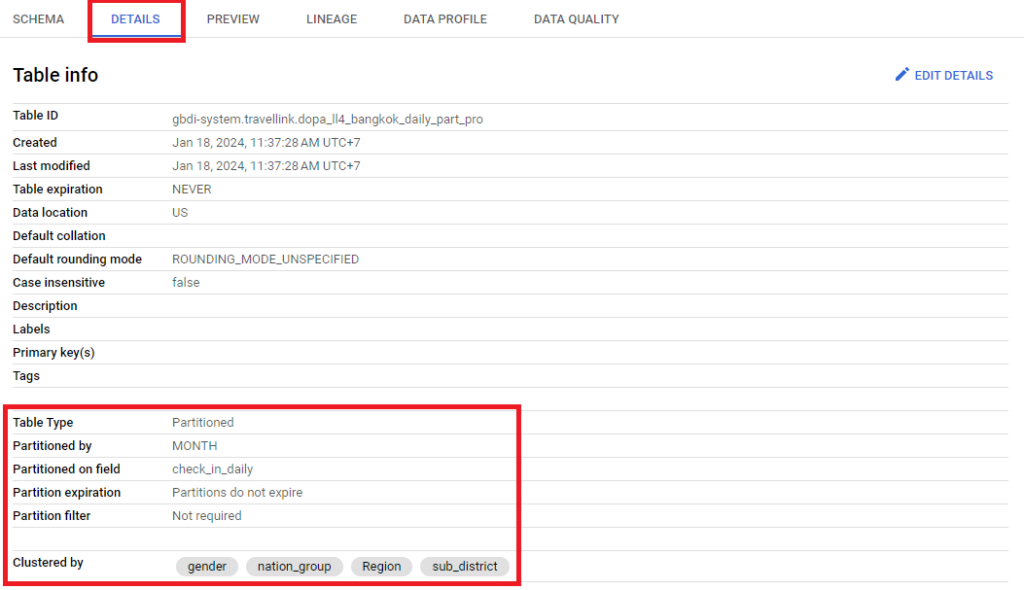The height and width of the screenshot is (590, 1024).
Task: Select the sub_district clustering chip
Action: click(x=464, y=566)
